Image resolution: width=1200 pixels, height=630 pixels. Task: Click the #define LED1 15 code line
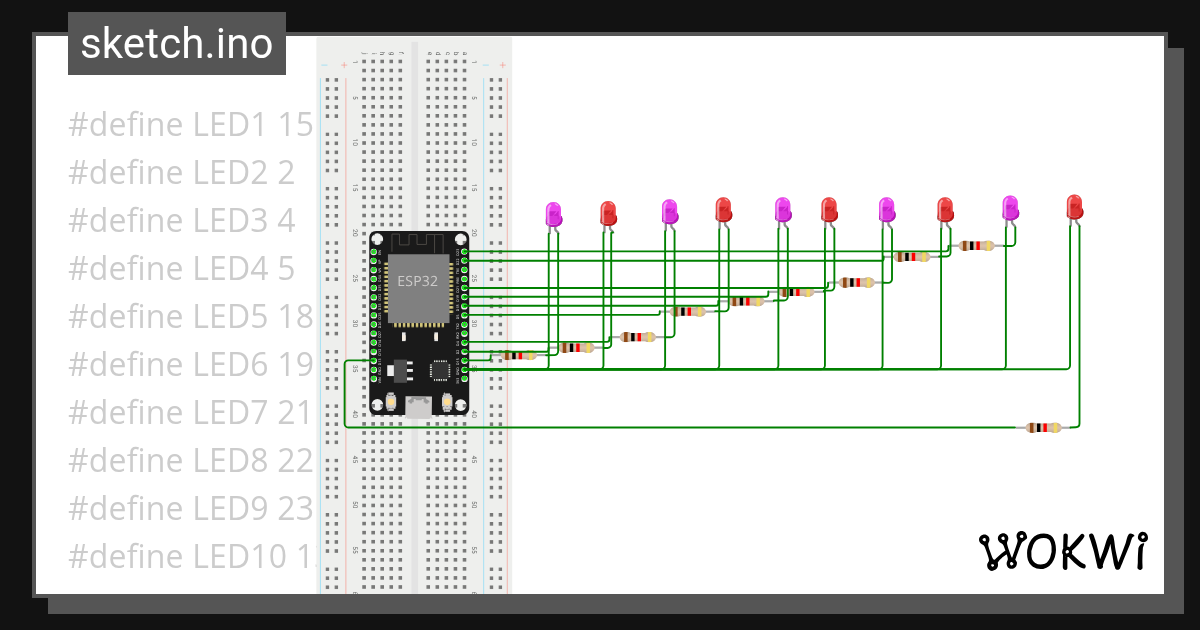188,123
